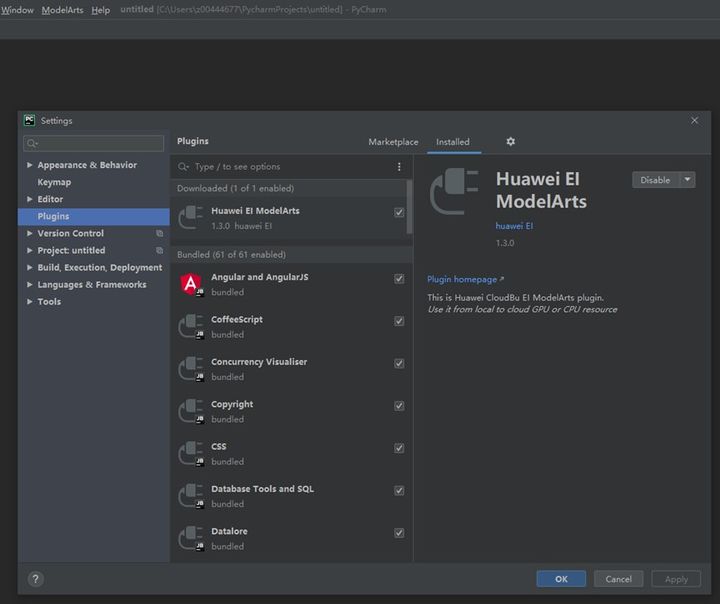Click Downloaded (1 of 1 enabled) header
The image size is (720, 604).
point(235,188)
